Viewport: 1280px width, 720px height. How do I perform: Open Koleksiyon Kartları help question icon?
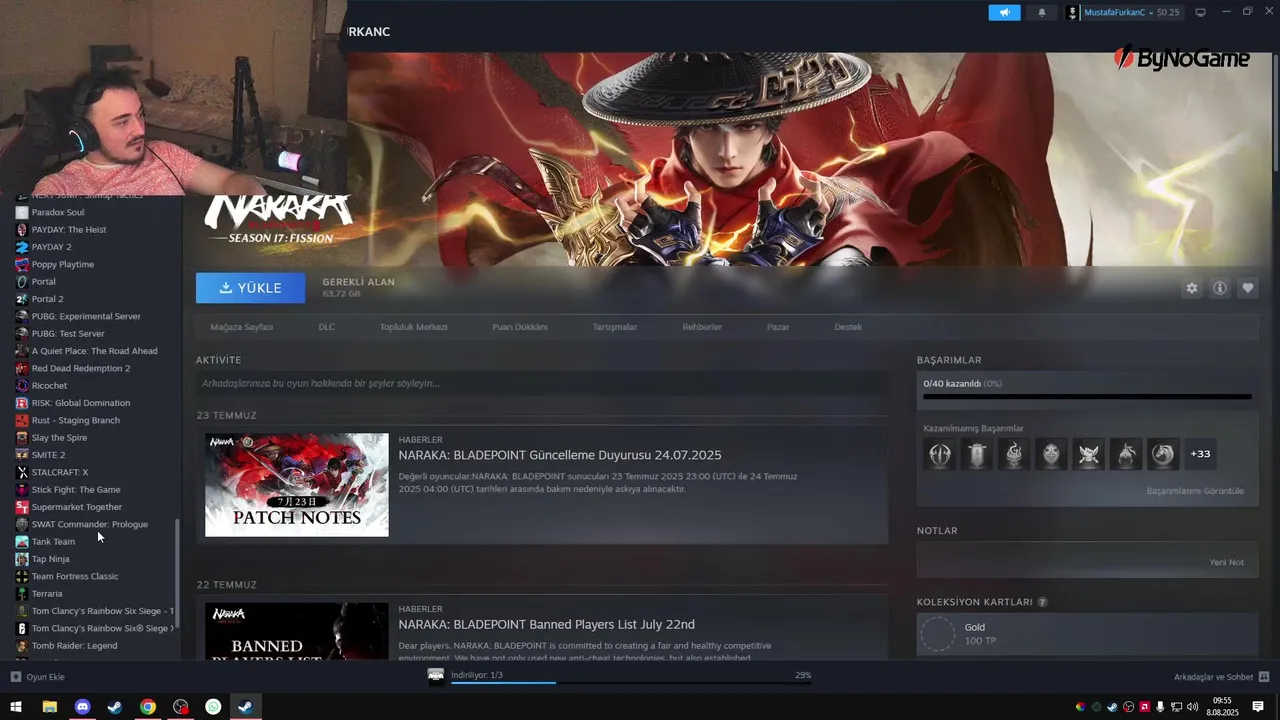click(x=1043, y=602)
